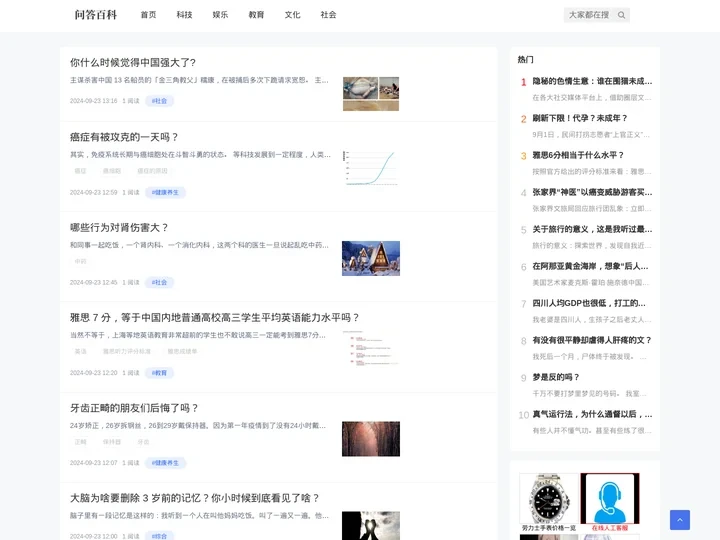Open hot item 隐秘的色情生意
Image resolution: width=720 pixels, height=540 pixels.
592,81
